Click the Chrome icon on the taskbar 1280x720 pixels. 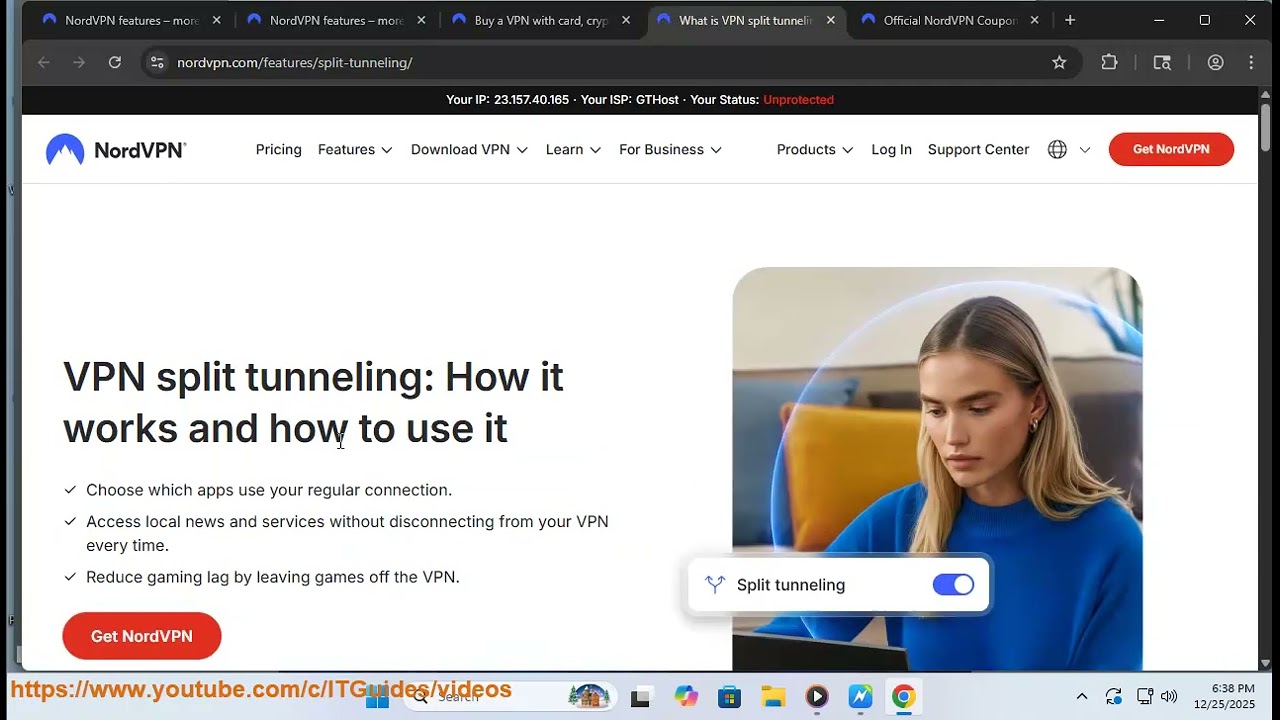click(x=903, y=697)
